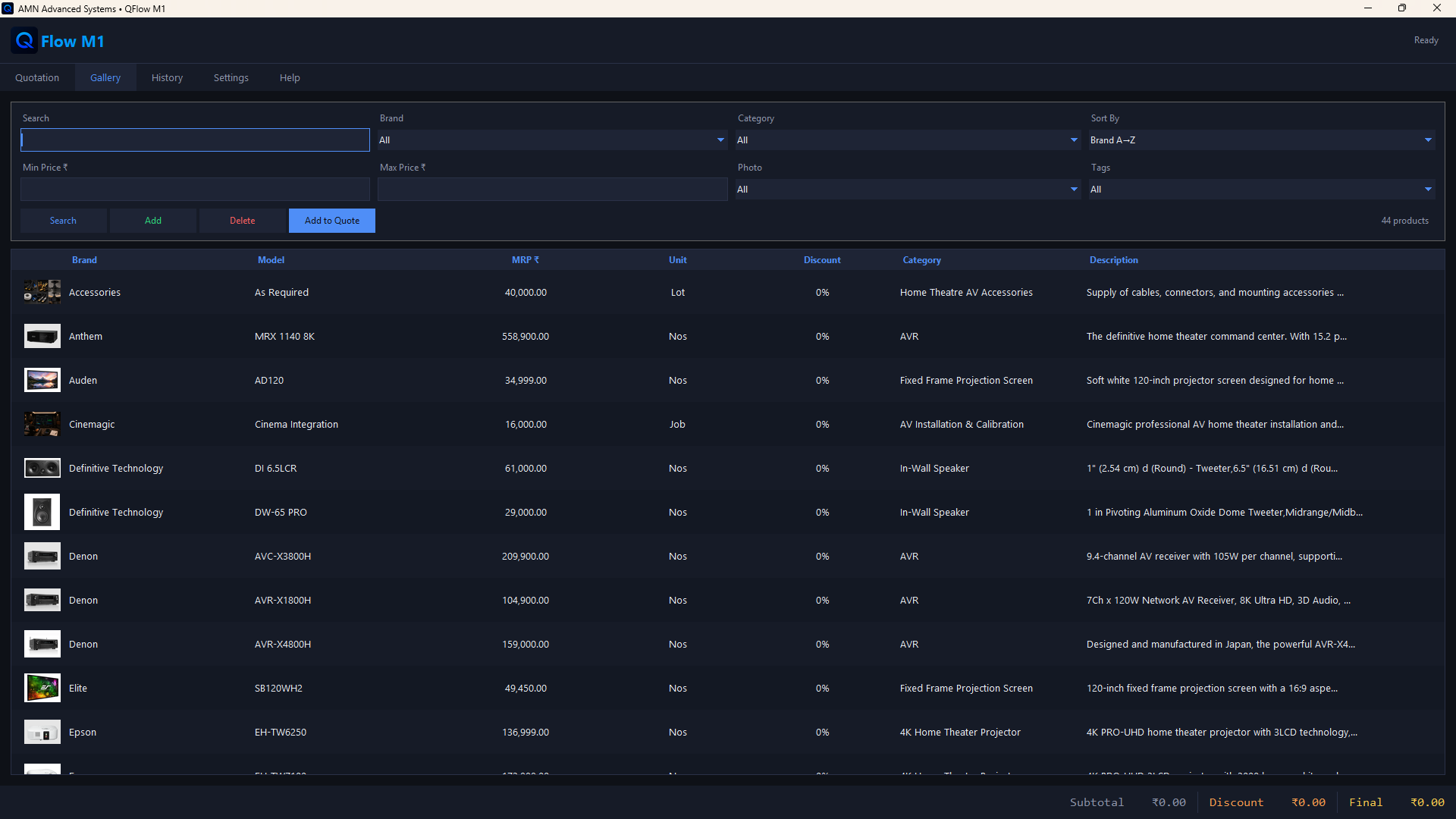Select the 'AD120' model cell
1456x819 pixels.
click(x=269, y=380)
